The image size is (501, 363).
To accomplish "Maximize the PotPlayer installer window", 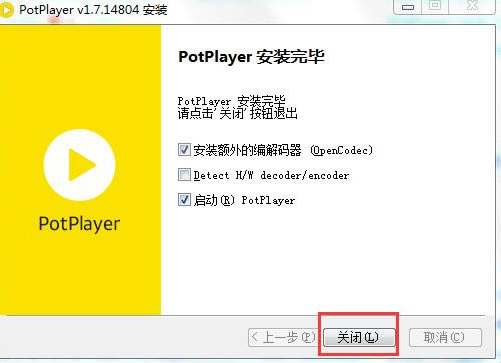I will 435,6.
